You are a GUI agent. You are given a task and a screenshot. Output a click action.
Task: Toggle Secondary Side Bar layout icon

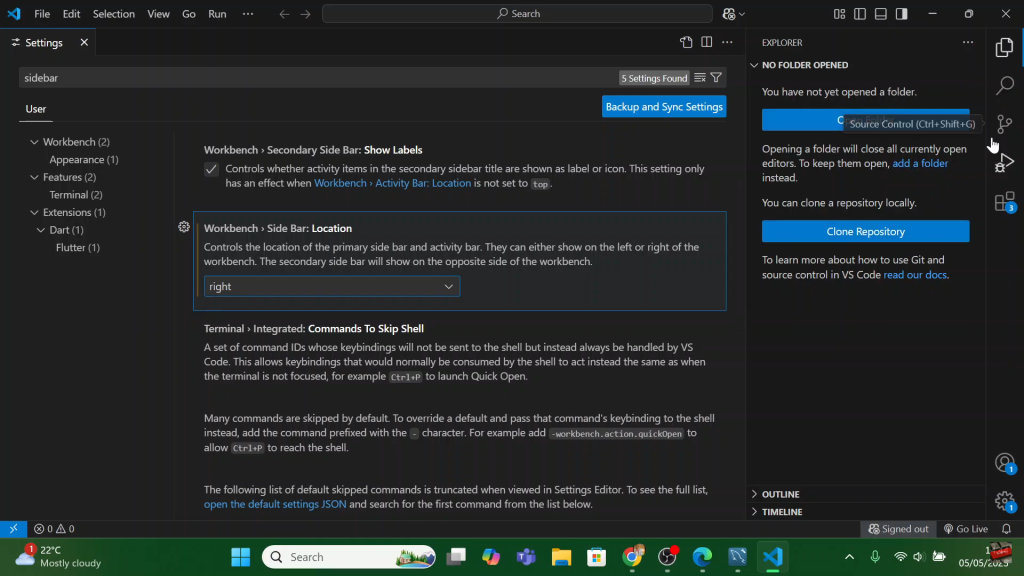click(x=902, y=14)
